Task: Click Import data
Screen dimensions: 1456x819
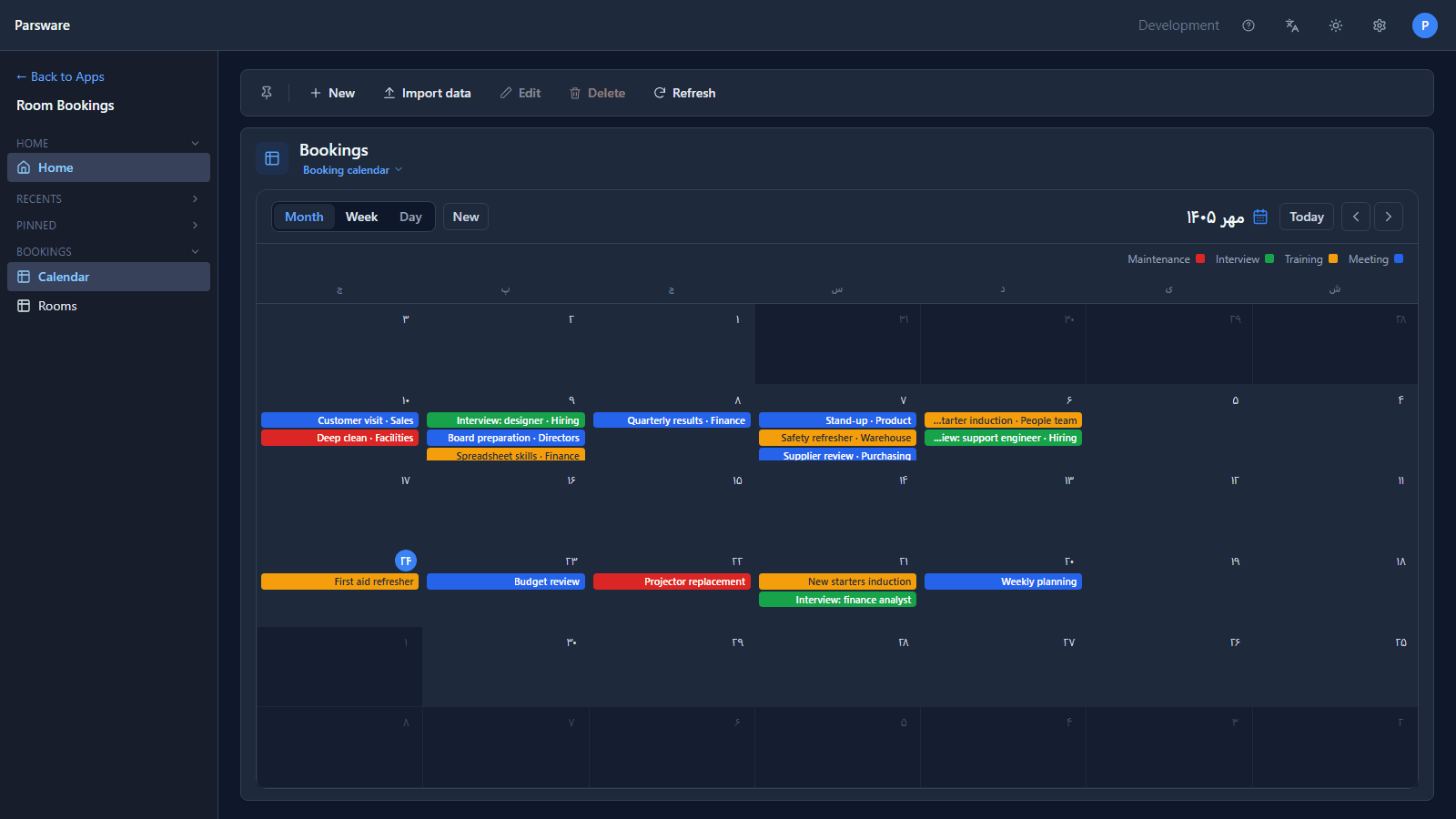Action: (427, 93)
